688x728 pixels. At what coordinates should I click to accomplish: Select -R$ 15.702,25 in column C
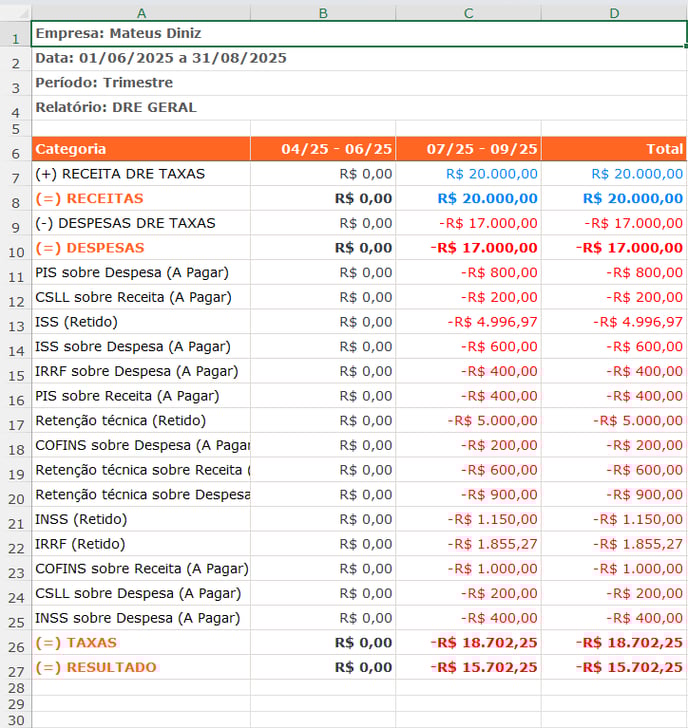pyautogui.click(x=468, y=667)
